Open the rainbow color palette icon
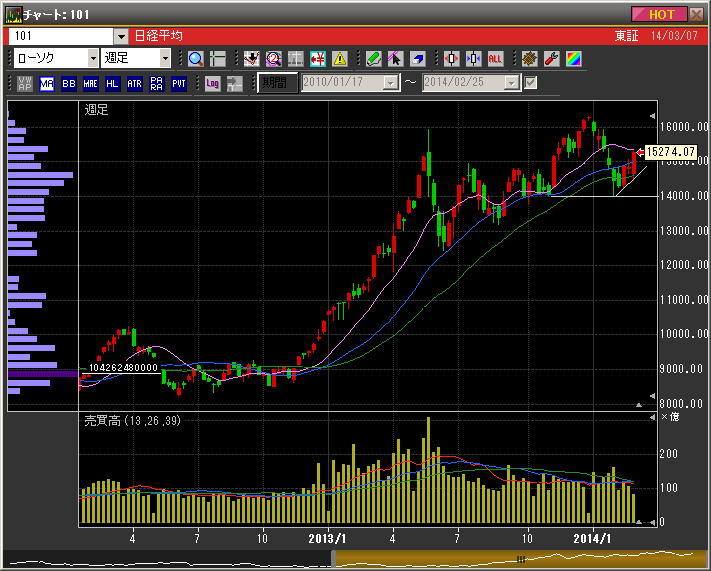The height and width of the screenshot is (571, 711). click(x=573, y=59)
